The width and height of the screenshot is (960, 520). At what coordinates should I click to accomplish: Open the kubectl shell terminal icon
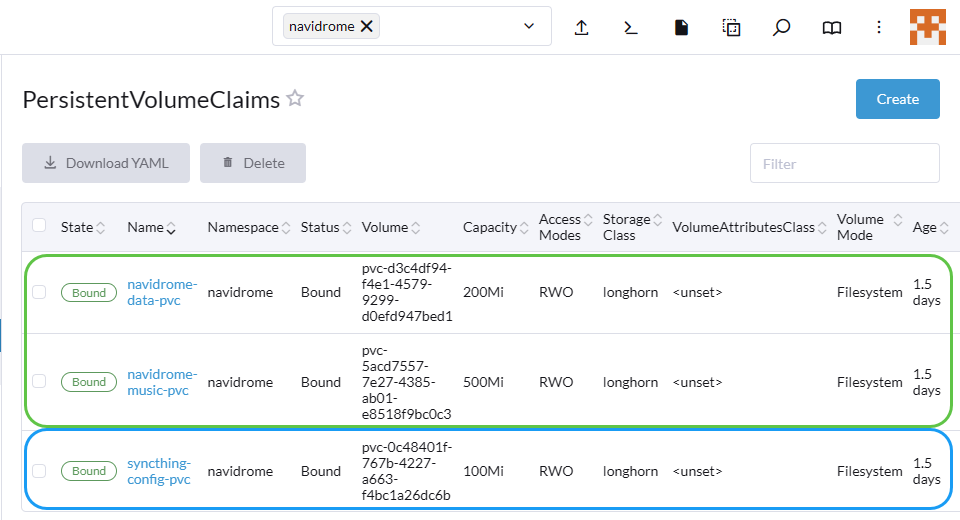(631, 28)
